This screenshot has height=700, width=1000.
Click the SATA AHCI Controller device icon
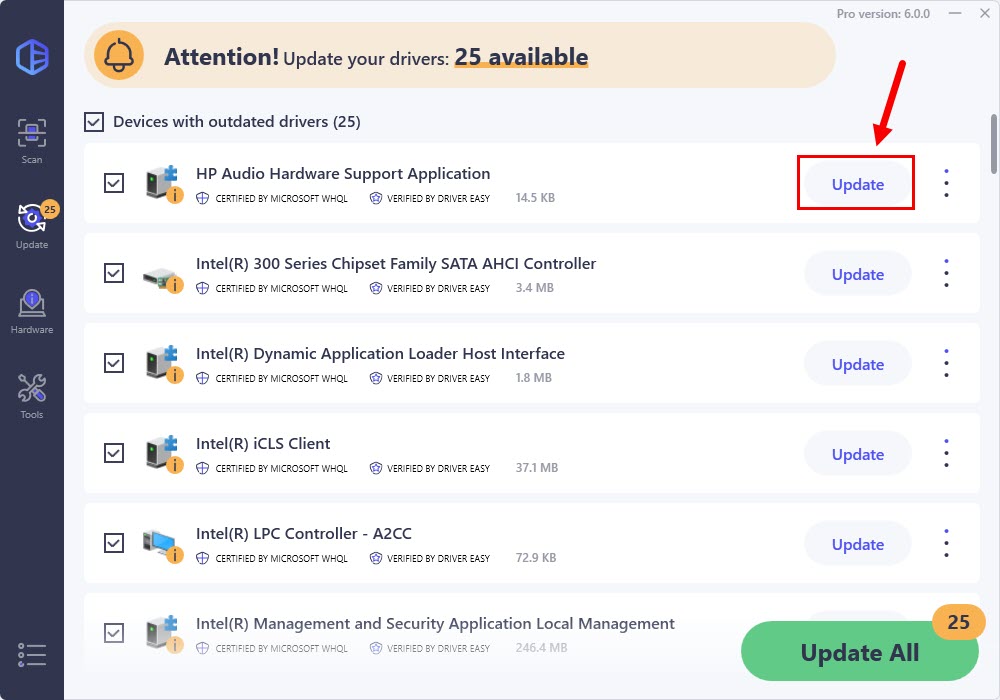[163, 279]
